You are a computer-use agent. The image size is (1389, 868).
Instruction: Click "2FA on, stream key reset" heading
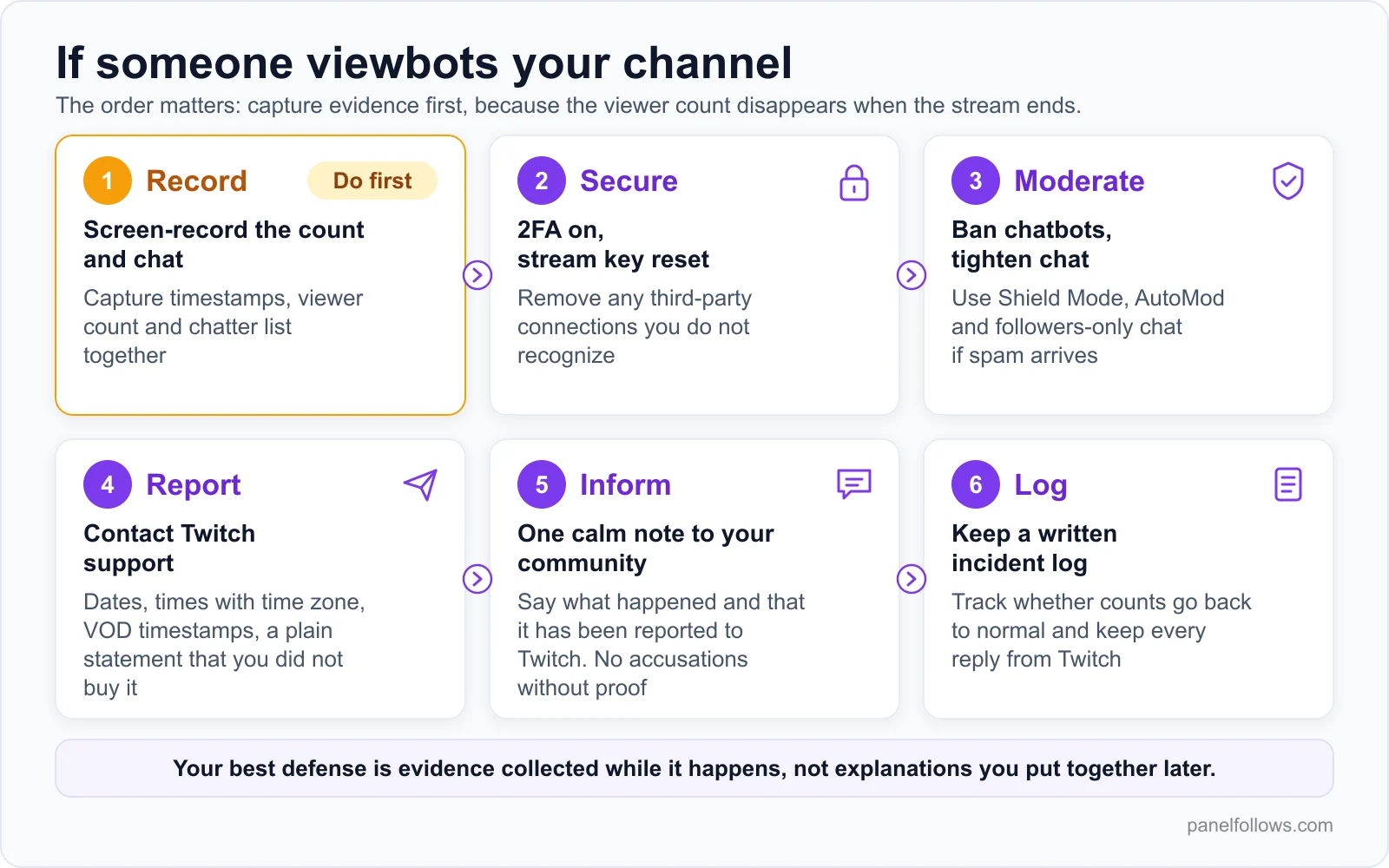[613, 245]
